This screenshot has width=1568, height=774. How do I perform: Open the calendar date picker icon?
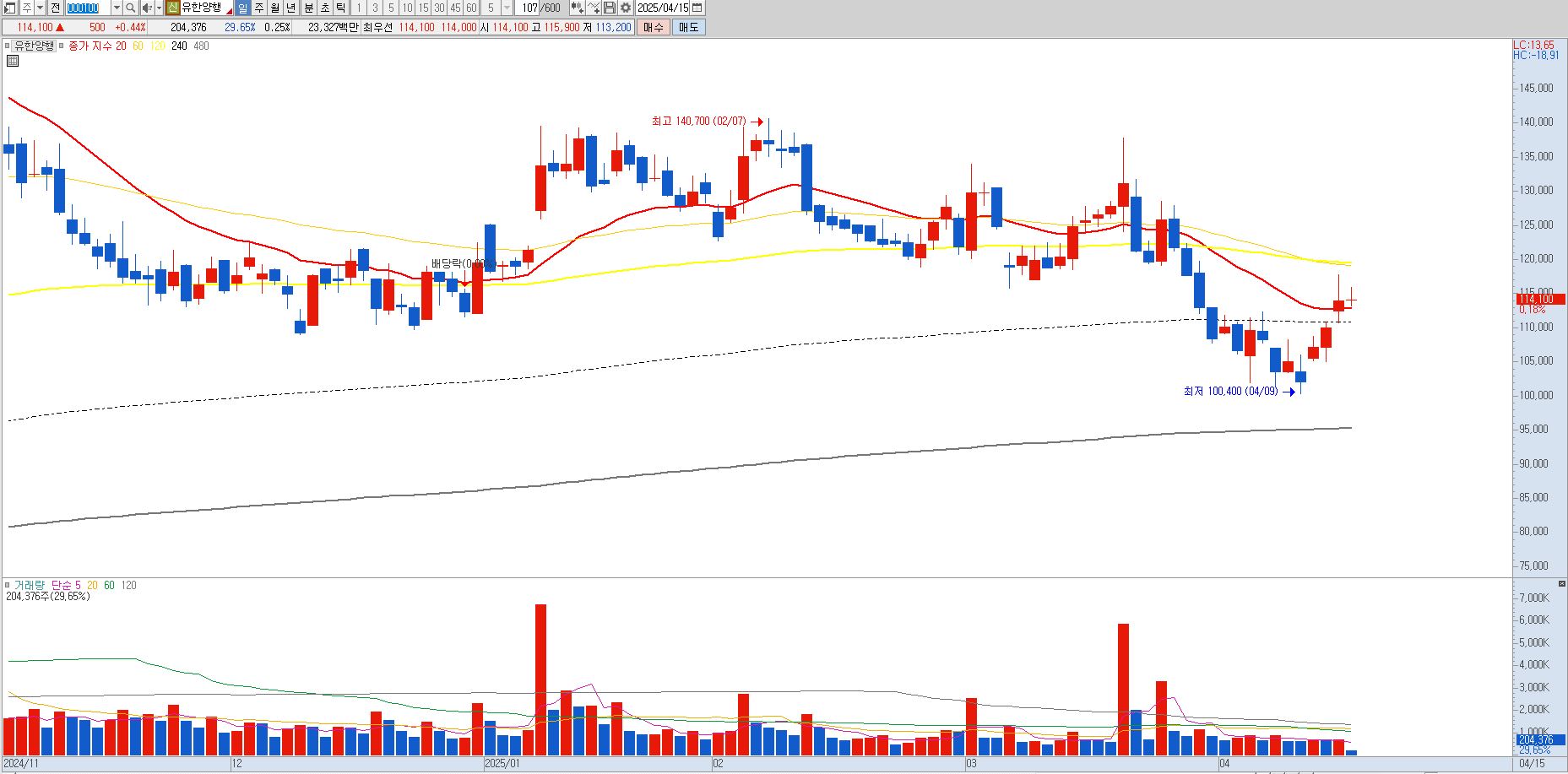tap(697, 8)
